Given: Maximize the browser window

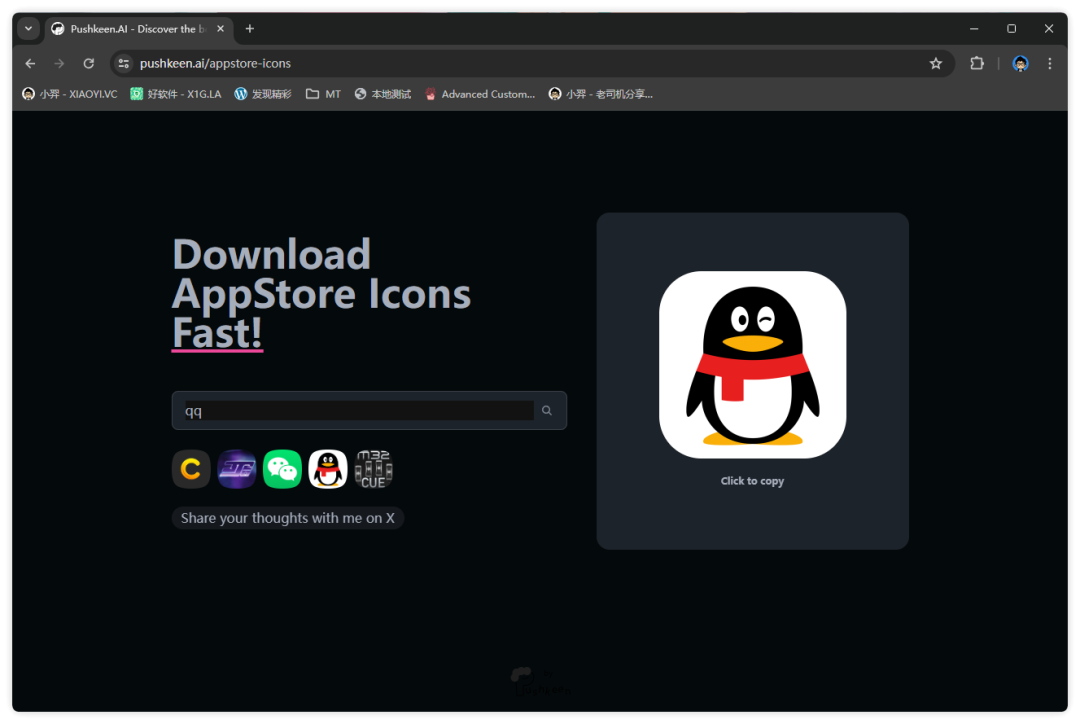Looking at the screenshot, I should pyautogui.click(x=1011, y=29).
